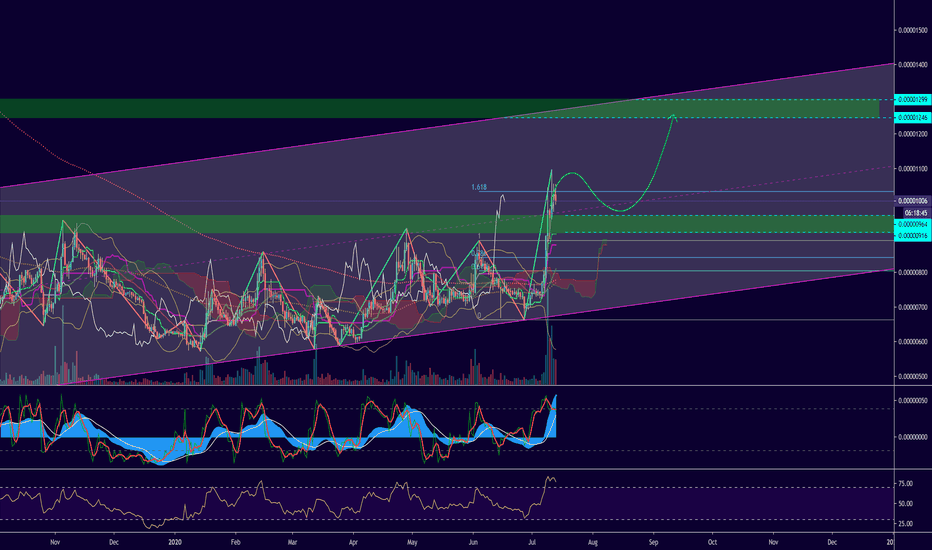Click the Nov label right after Oct
The image size is (932, 550).
(x=773, y=542)
